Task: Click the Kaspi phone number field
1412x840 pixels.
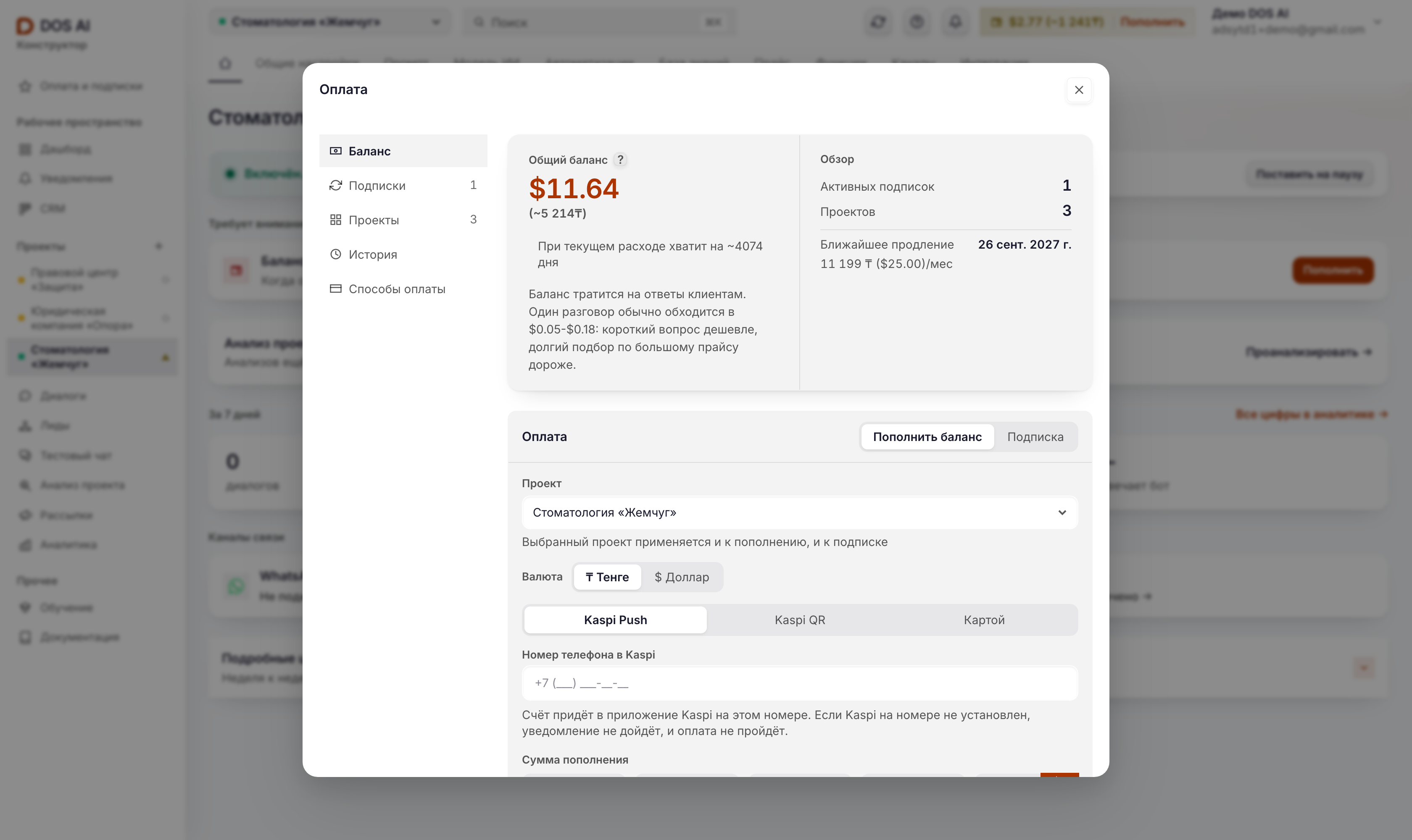Action: [x=799, y=682]
